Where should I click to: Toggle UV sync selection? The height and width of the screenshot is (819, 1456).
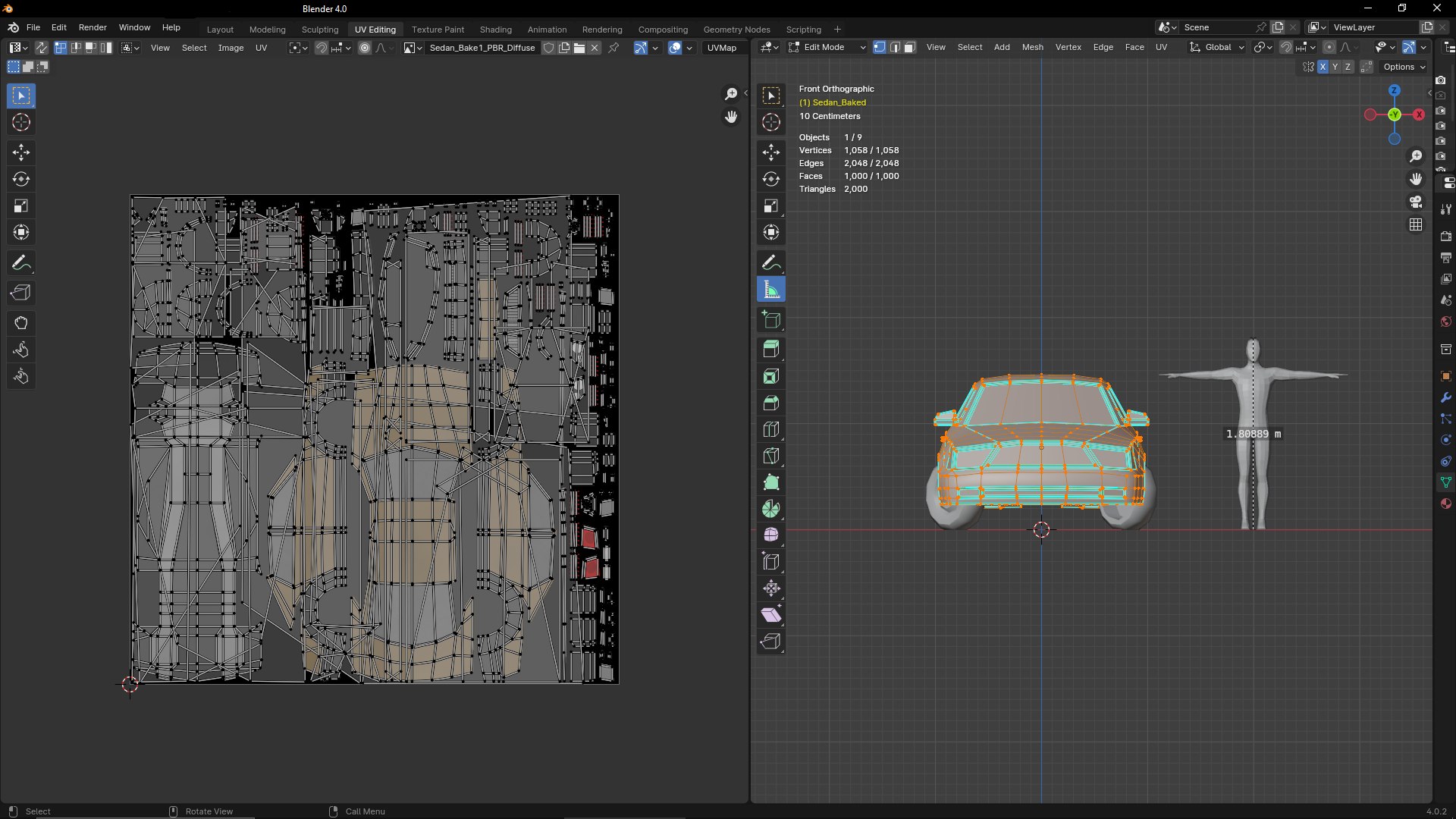42,48
